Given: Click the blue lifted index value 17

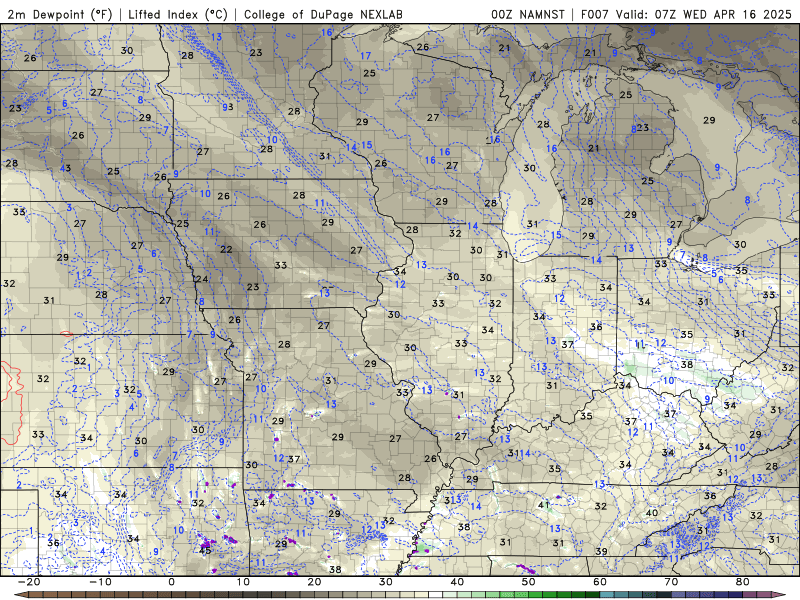Looking at the screenshot, I should [366, 56].
